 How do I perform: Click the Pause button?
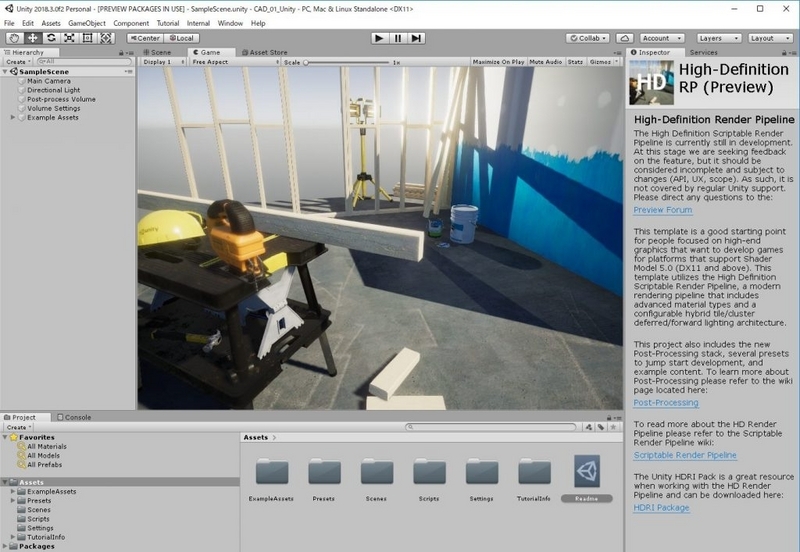(x=397, y=38)
